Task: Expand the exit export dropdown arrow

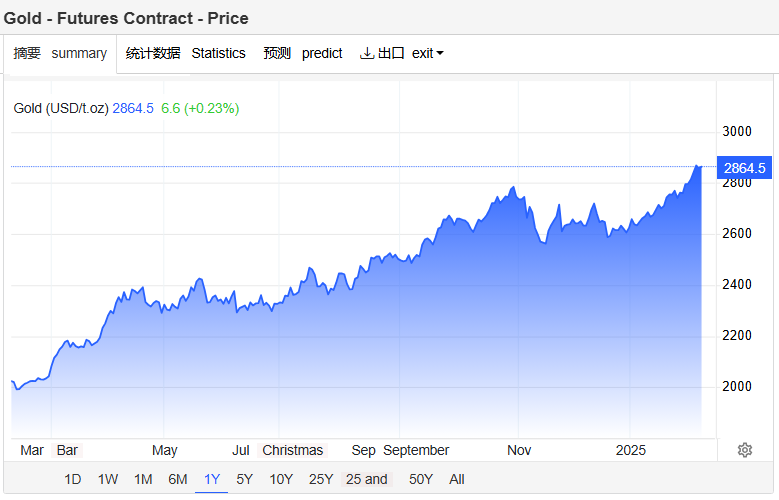Action: point(440,53)
